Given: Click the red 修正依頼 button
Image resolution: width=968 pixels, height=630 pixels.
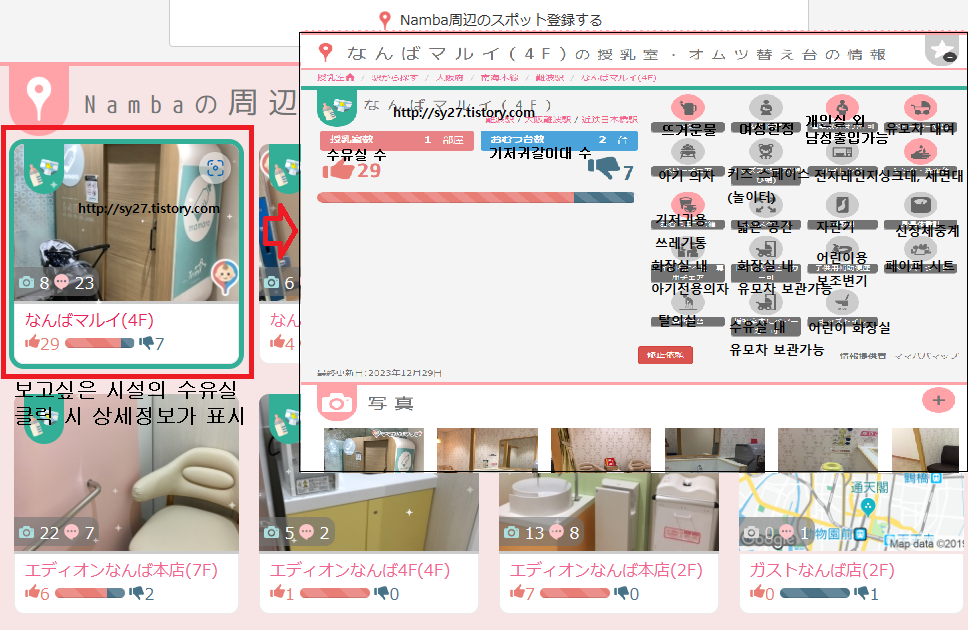Looking at the screenshot, I should coord(665,355).
